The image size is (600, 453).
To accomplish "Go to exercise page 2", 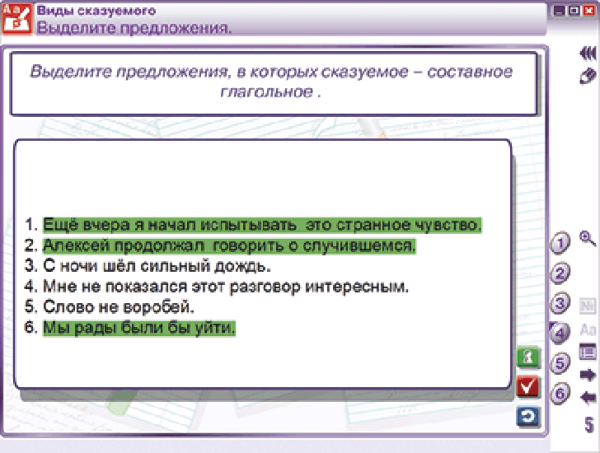I will coord(560,273).
